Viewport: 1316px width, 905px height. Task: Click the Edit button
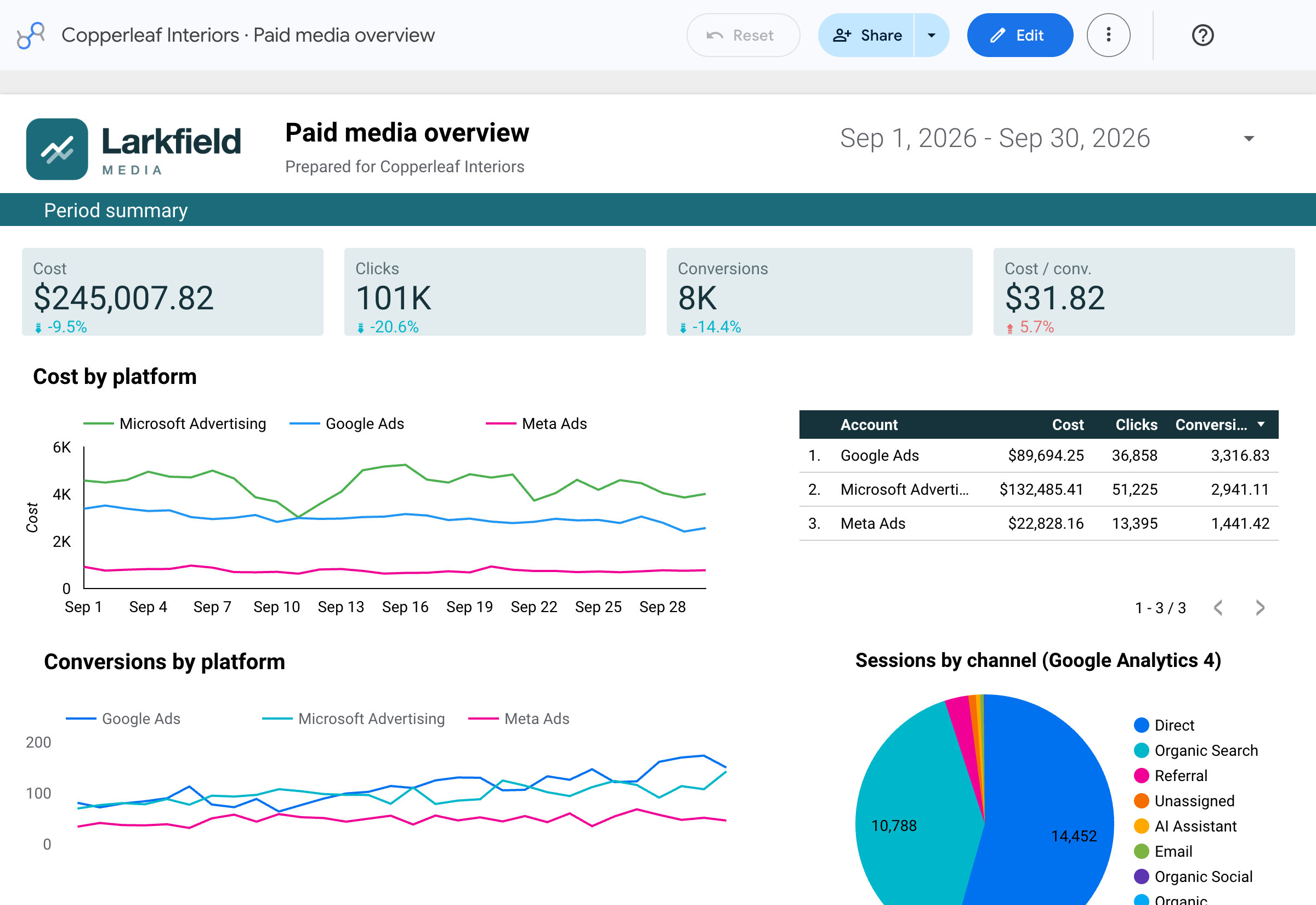click(1019, 35)
